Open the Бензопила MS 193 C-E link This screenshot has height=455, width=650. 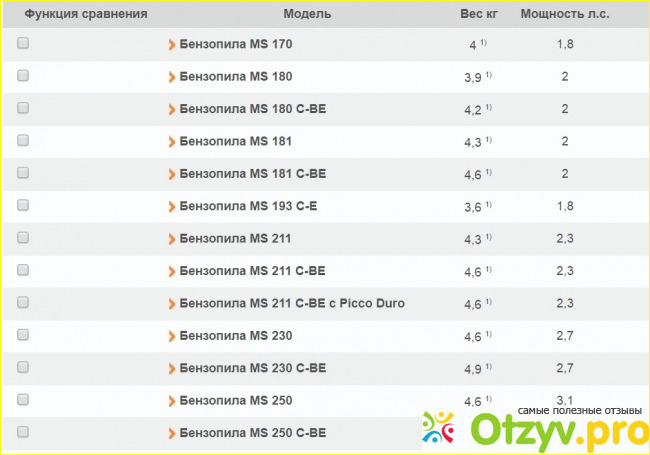[x=248, y=206]
